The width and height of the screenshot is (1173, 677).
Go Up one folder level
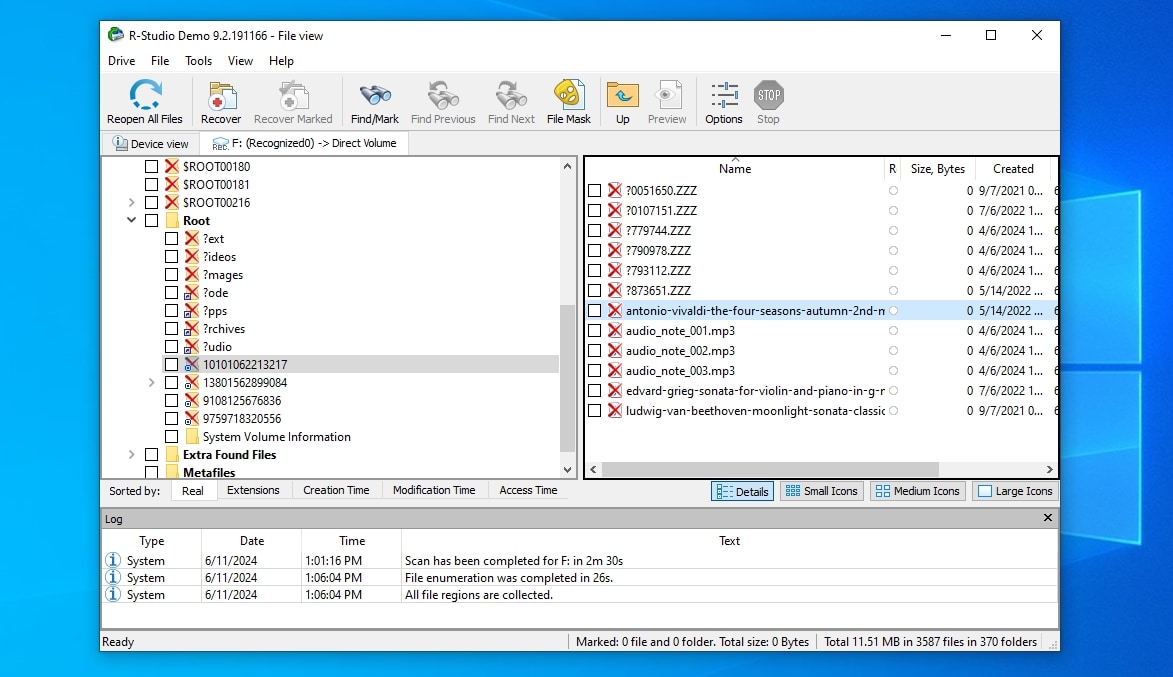point(622,96)
